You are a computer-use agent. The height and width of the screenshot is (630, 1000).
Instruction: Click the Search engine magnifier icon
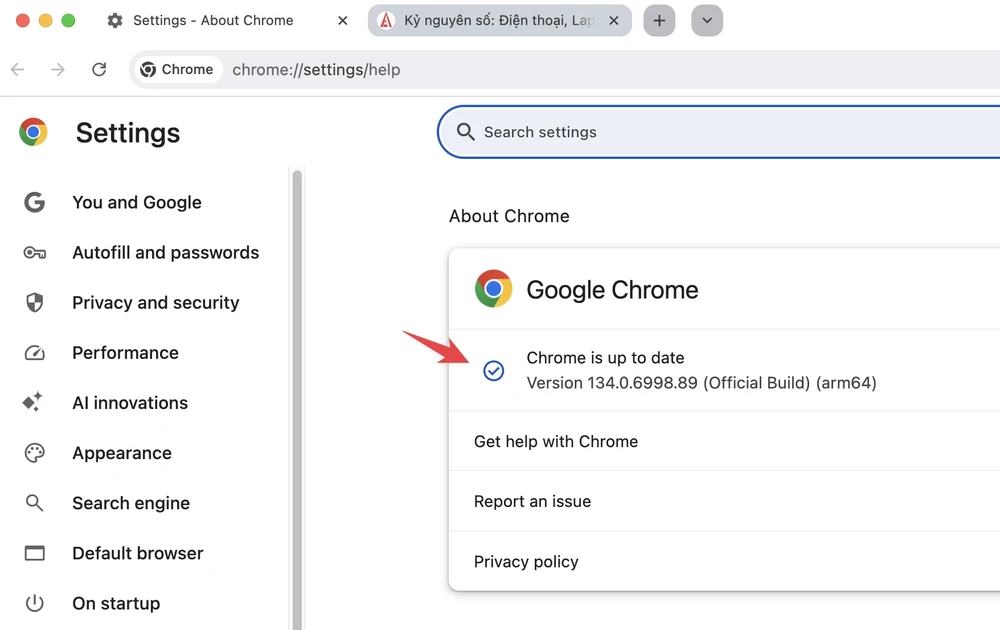(x=35, y=503)
